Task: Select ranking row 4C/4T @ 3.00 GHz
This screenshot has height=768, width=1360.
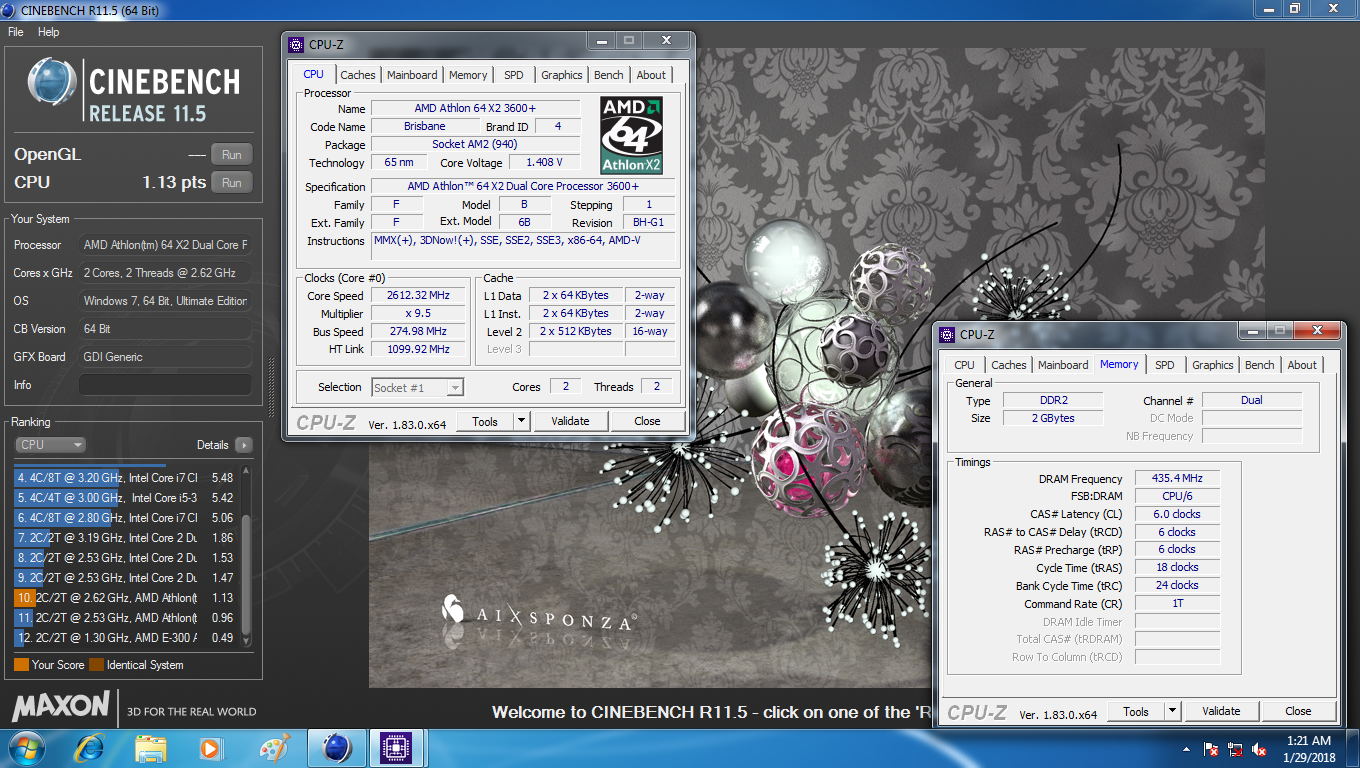Action: [x=124, y=498]
